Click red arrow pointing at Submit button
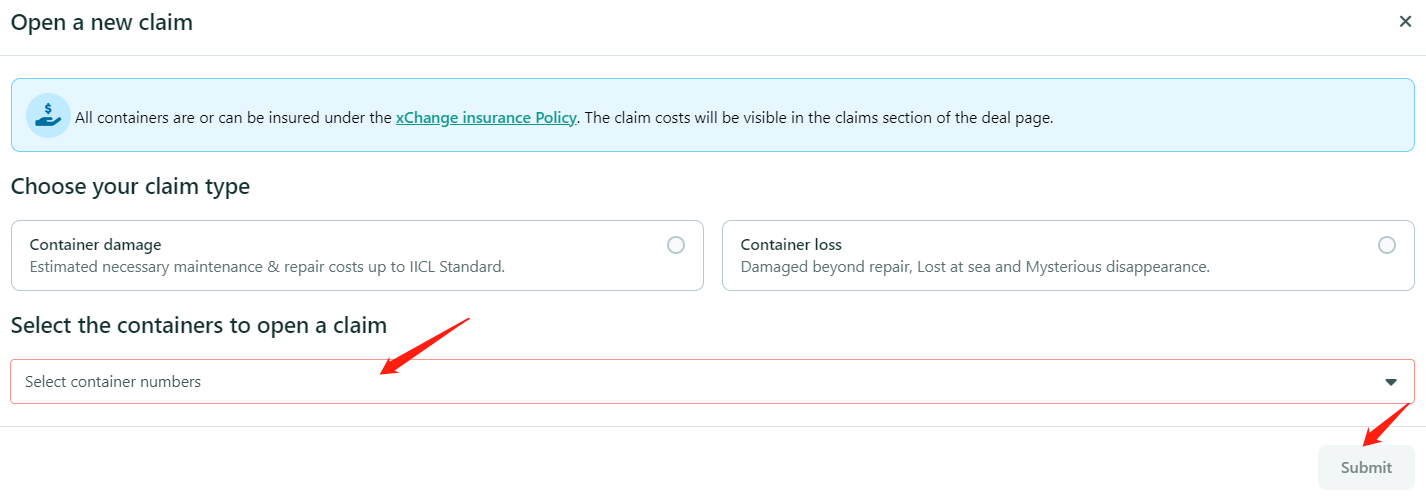This screenshot has height=499, width=1426. coord(1385,423)
